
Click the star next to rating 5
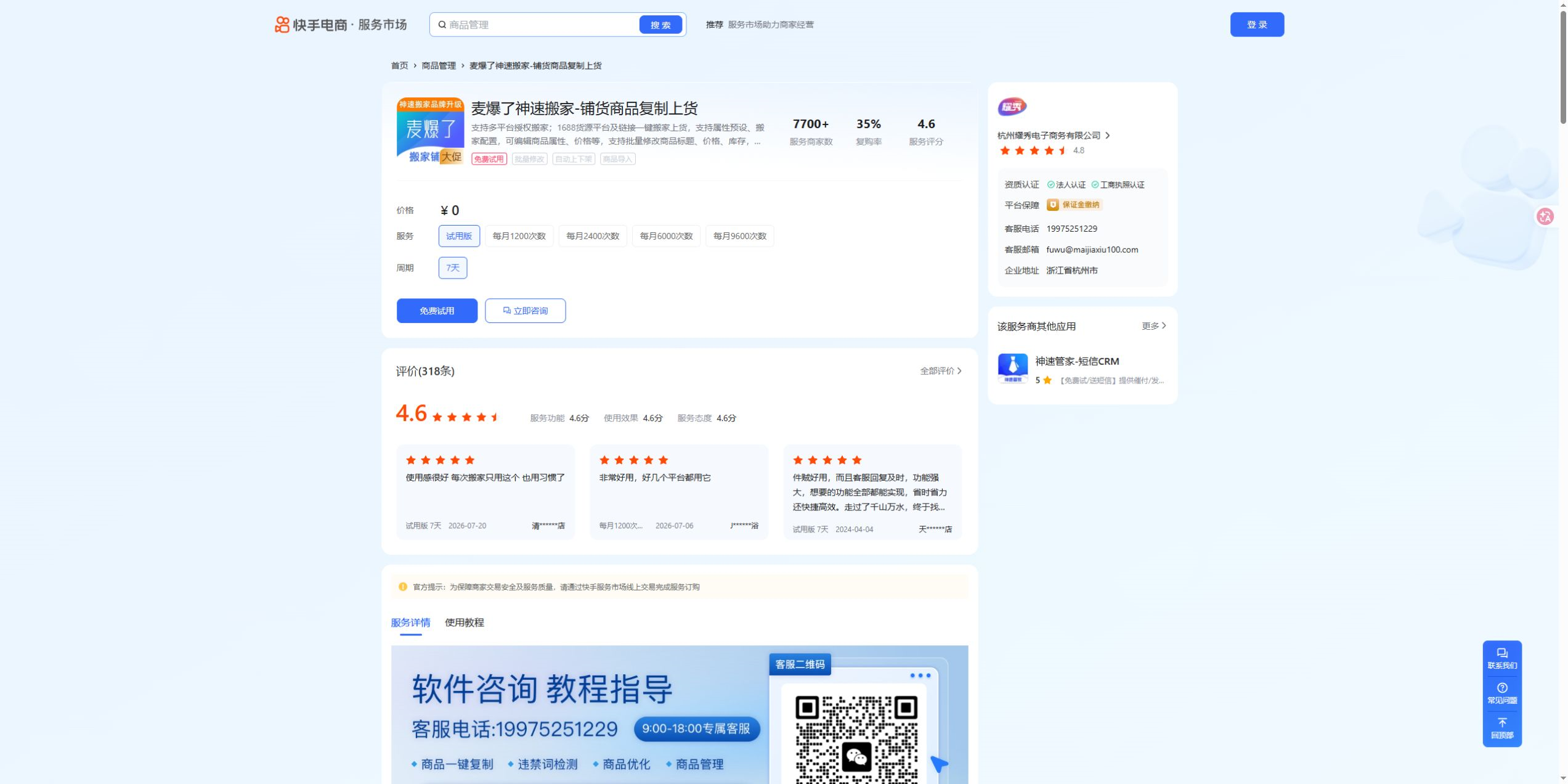click(x=1047, y=380)
